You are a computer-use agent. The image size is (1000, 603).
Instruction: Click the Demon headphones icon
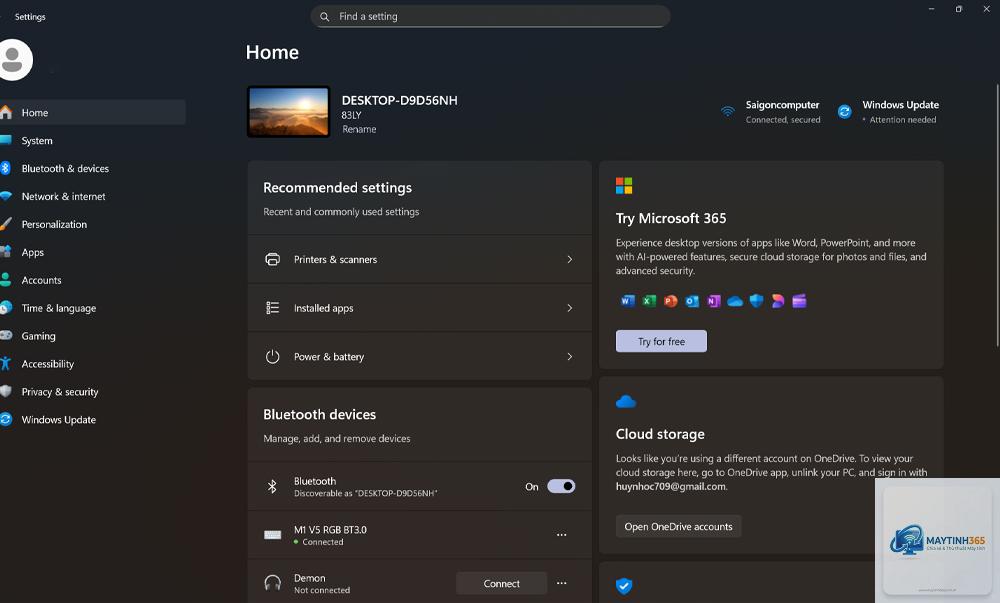272,583
